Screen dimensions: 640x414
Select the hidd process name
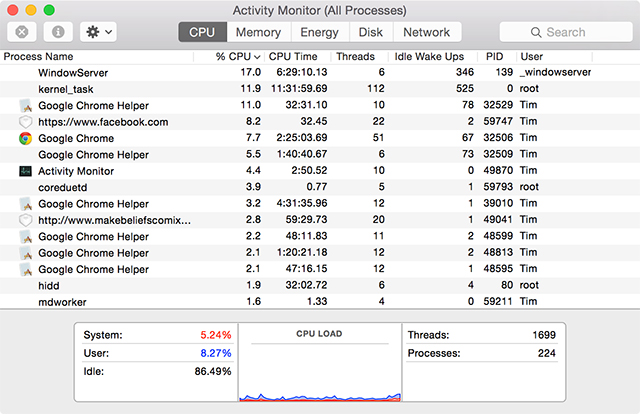coord(49,285)
